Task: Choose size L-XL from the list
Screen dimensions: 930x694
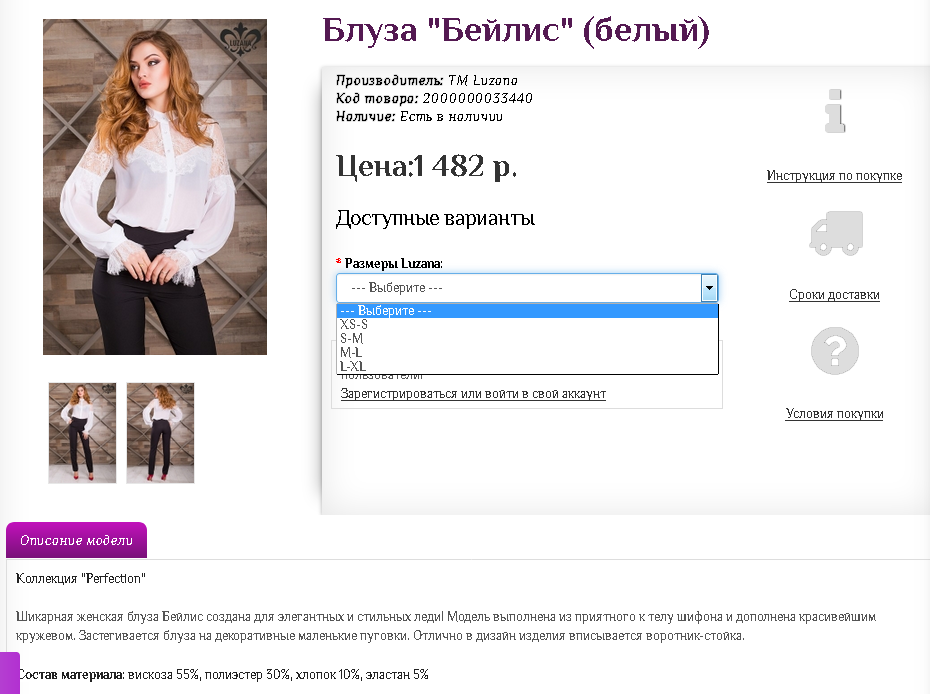Action: click(x=527, y=367)
